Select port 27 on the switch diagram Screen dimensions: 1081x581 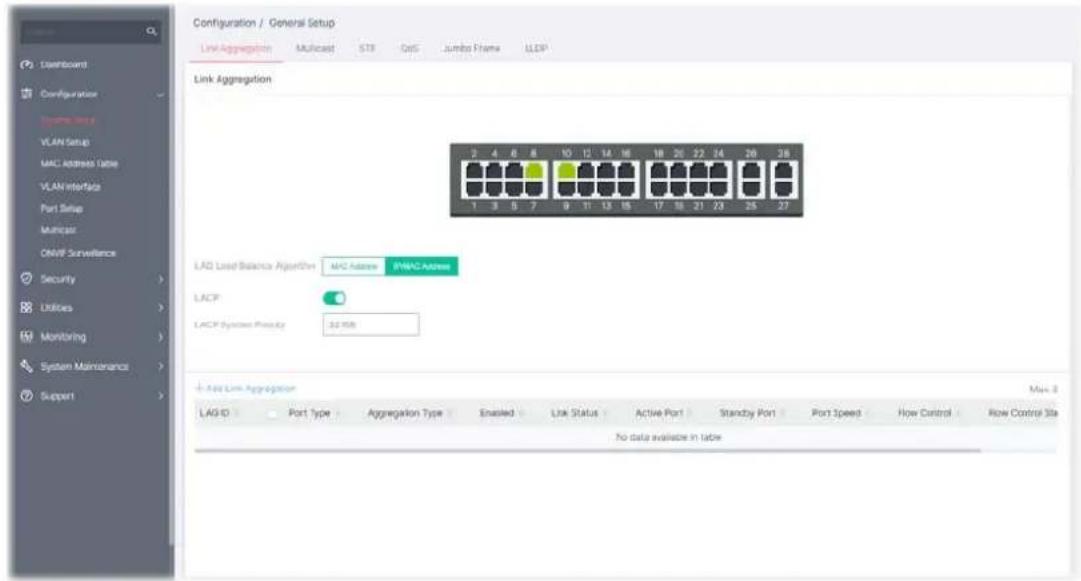[x=784, y=187]
